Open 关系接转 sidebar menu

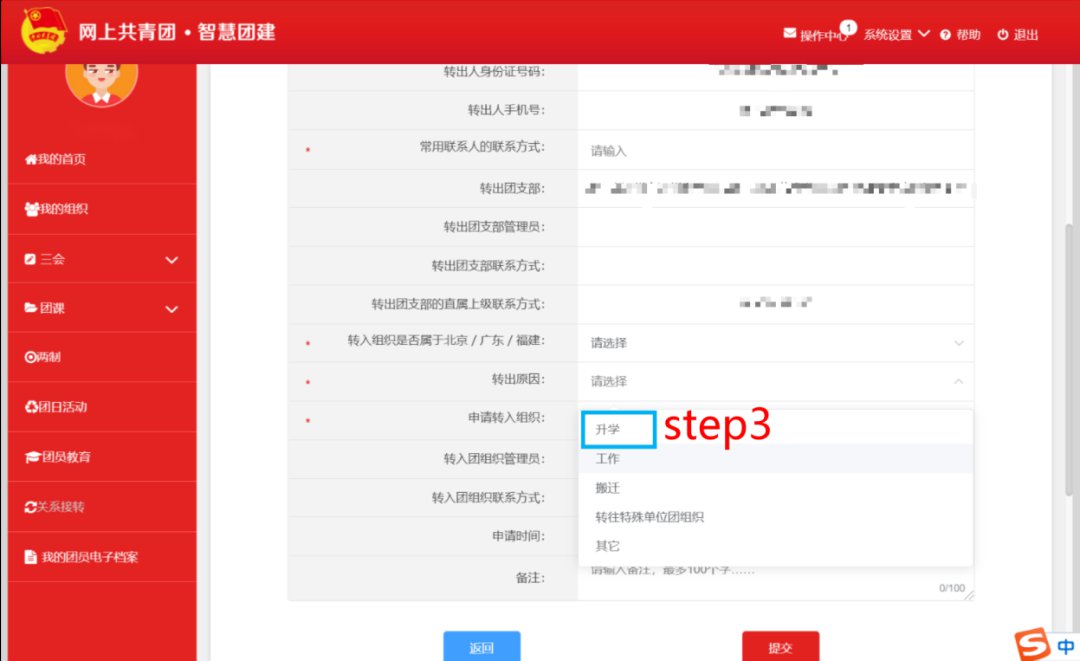(102, 507)
